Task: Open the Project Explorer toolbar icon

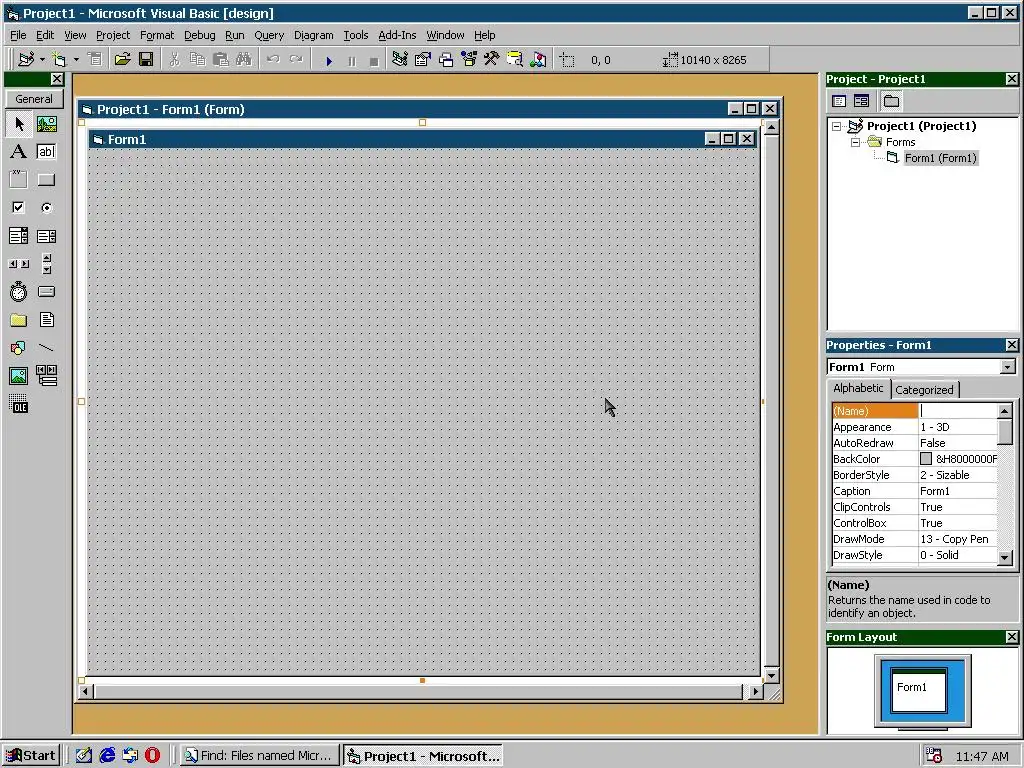Action: tap(400, 60)
